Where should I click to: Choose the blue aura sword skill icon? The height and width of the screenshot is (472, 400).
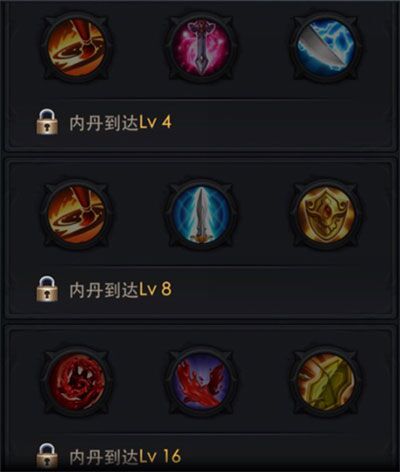point(201,215)
